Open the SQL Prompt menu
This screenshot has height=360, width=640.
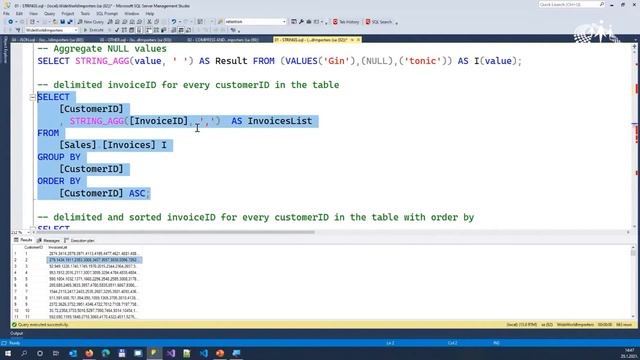(x=107, y=13)
